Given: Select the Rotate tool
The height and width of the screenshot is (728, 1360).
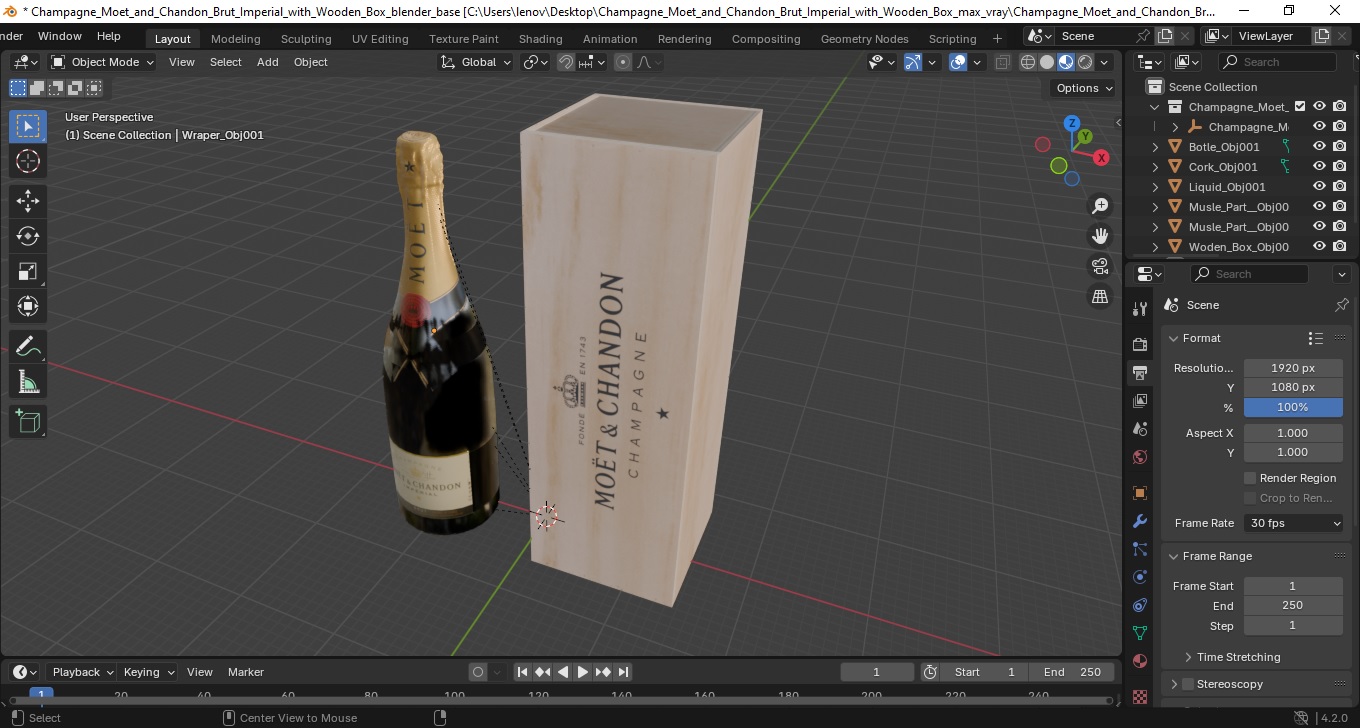Looking at the screenshot, I should (28, 236).
